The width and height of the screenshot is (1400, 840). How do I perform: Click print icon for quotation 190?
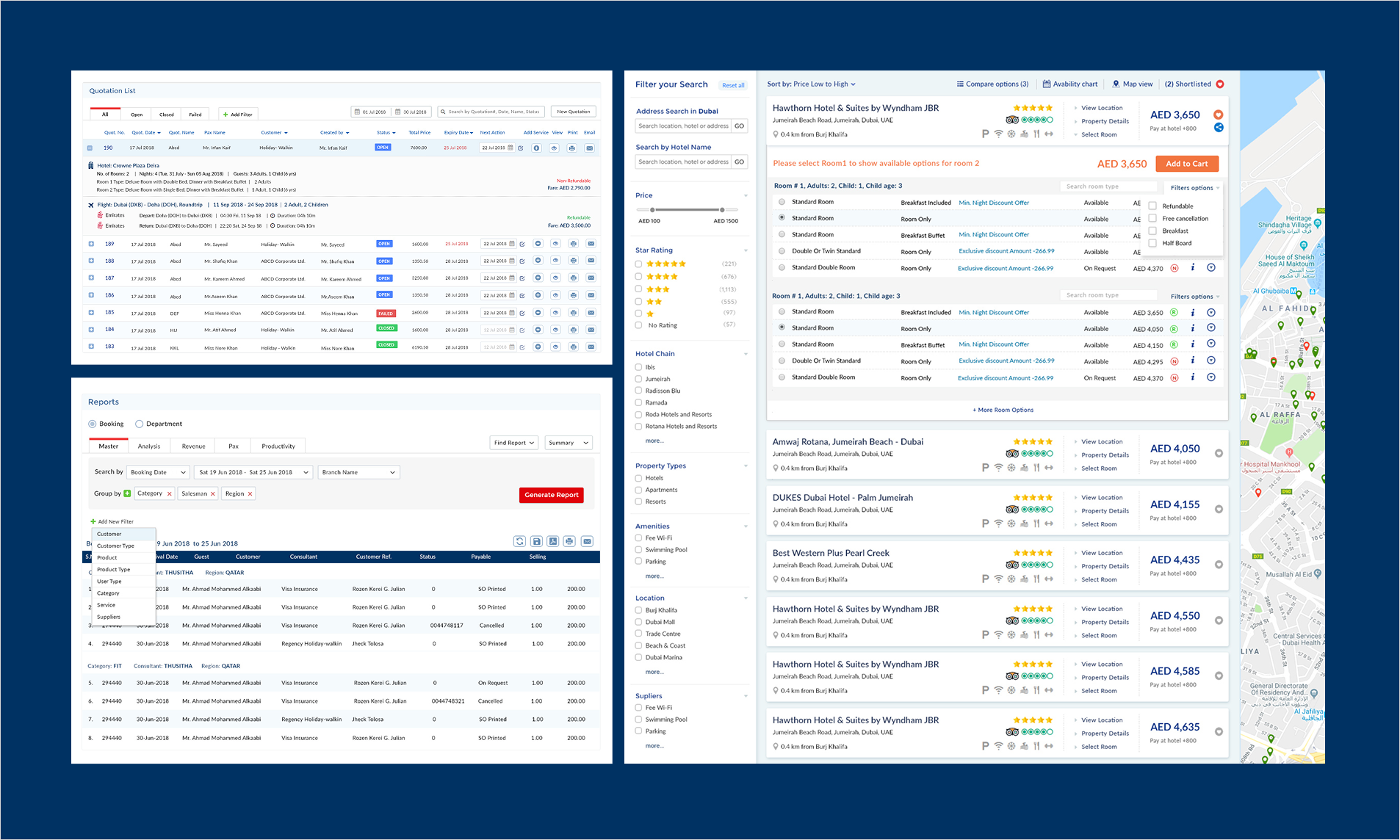572,148
